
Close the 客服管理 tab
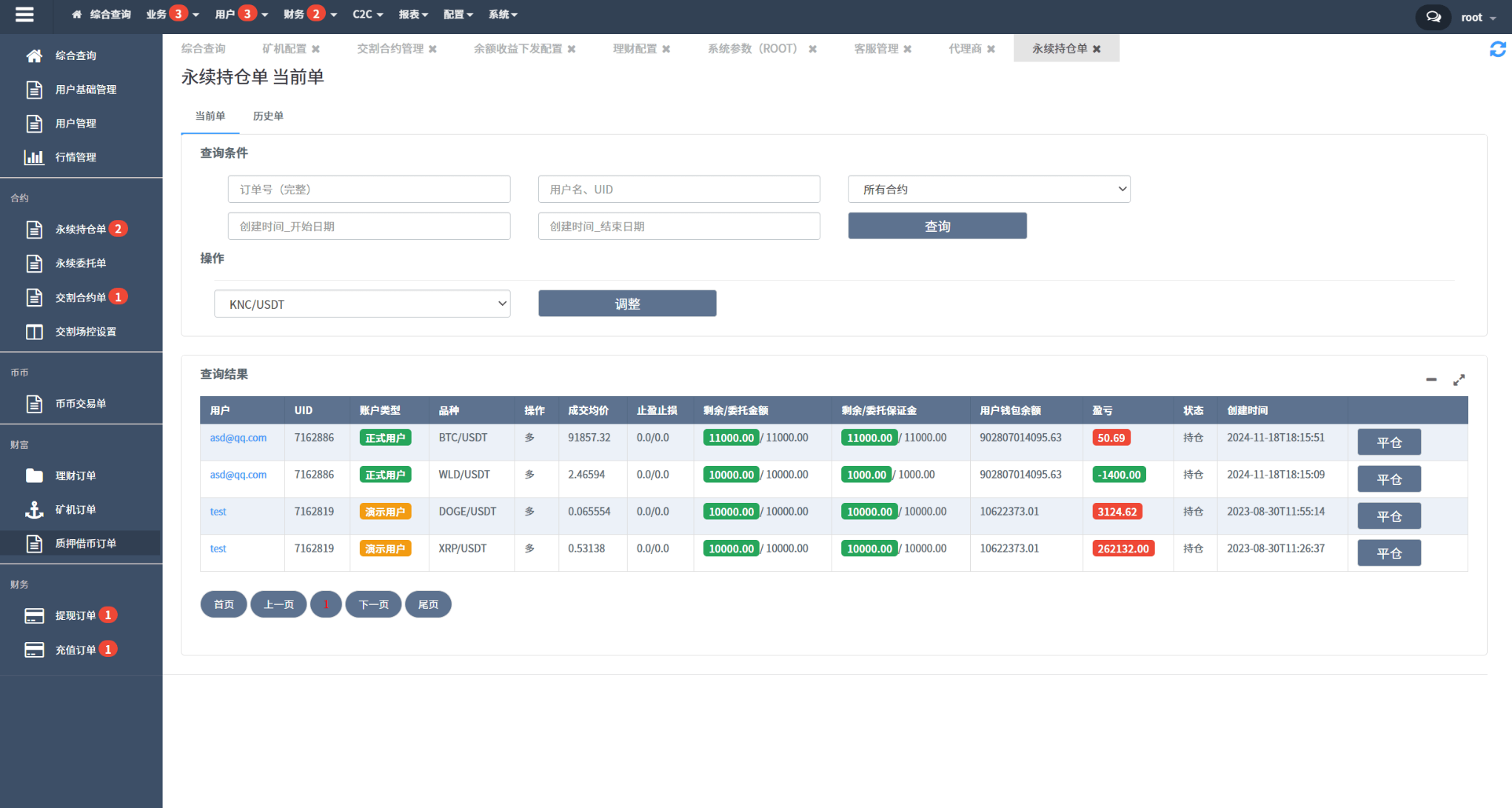tap(907, 49)
